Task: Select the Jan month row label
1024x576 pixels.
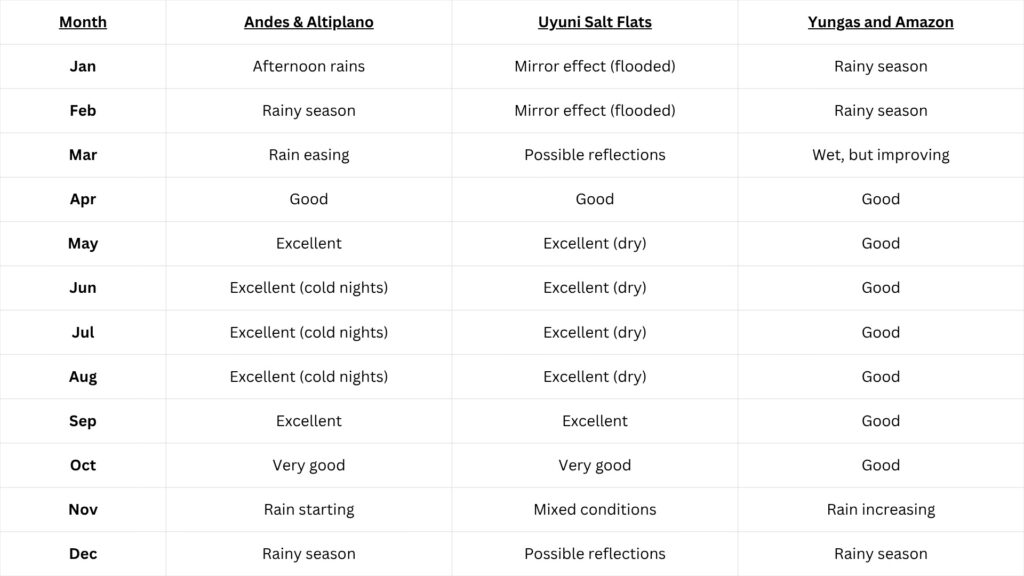Action: (83, 66)
